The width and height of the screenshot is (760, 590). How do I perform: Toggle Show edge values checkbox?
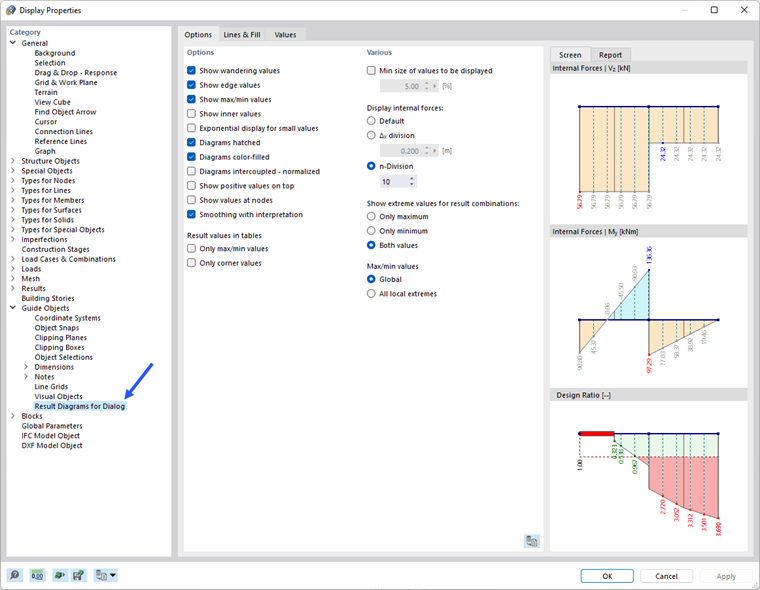click(x=191, y=85)
